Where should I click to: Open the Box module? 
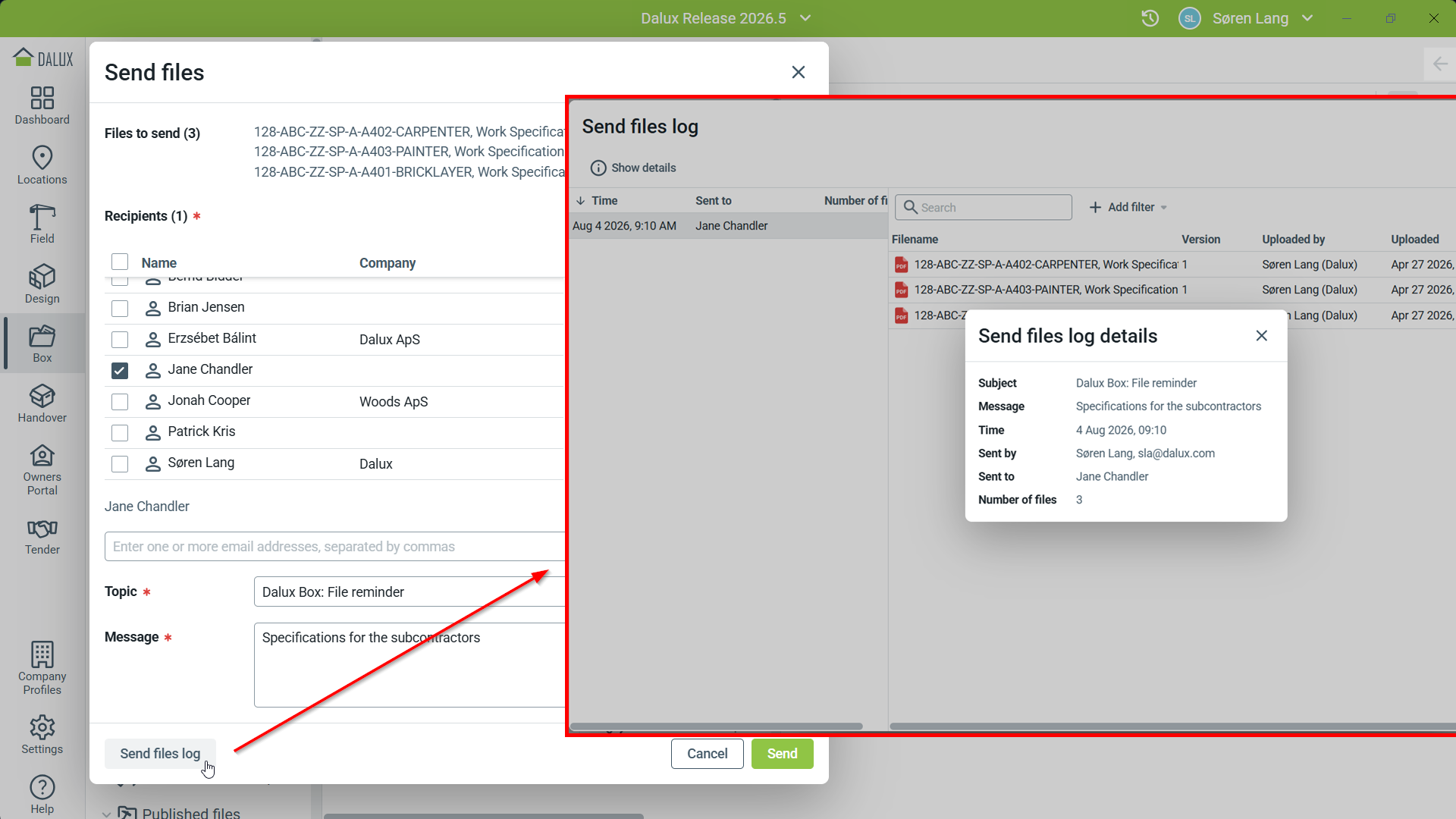tap(42, 344)
